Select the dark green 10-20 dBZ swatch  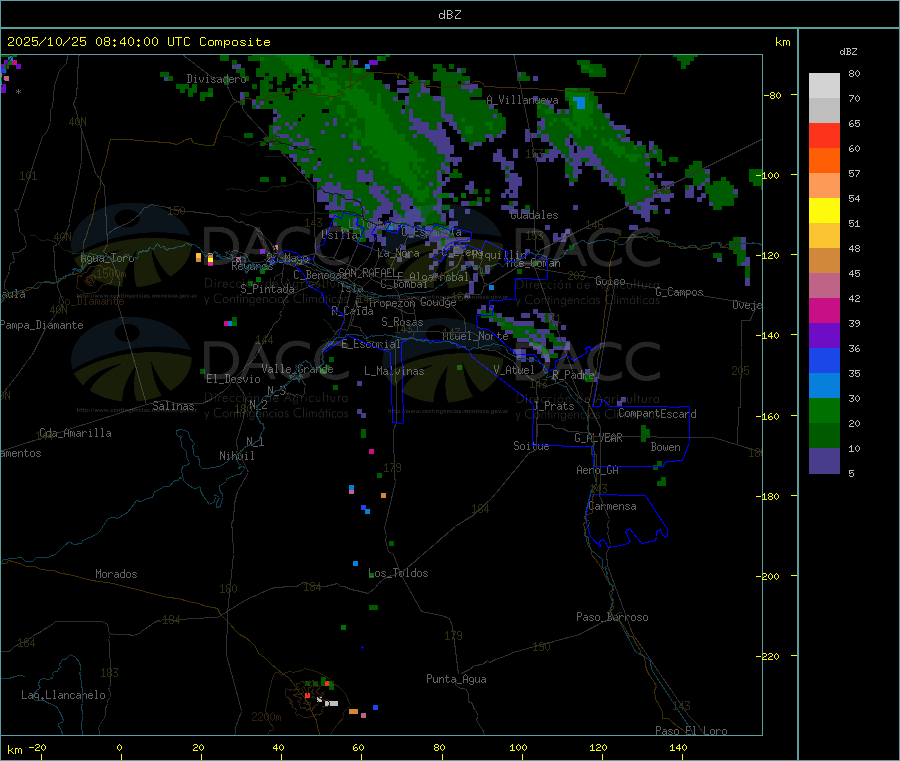(x=824, y=436)
